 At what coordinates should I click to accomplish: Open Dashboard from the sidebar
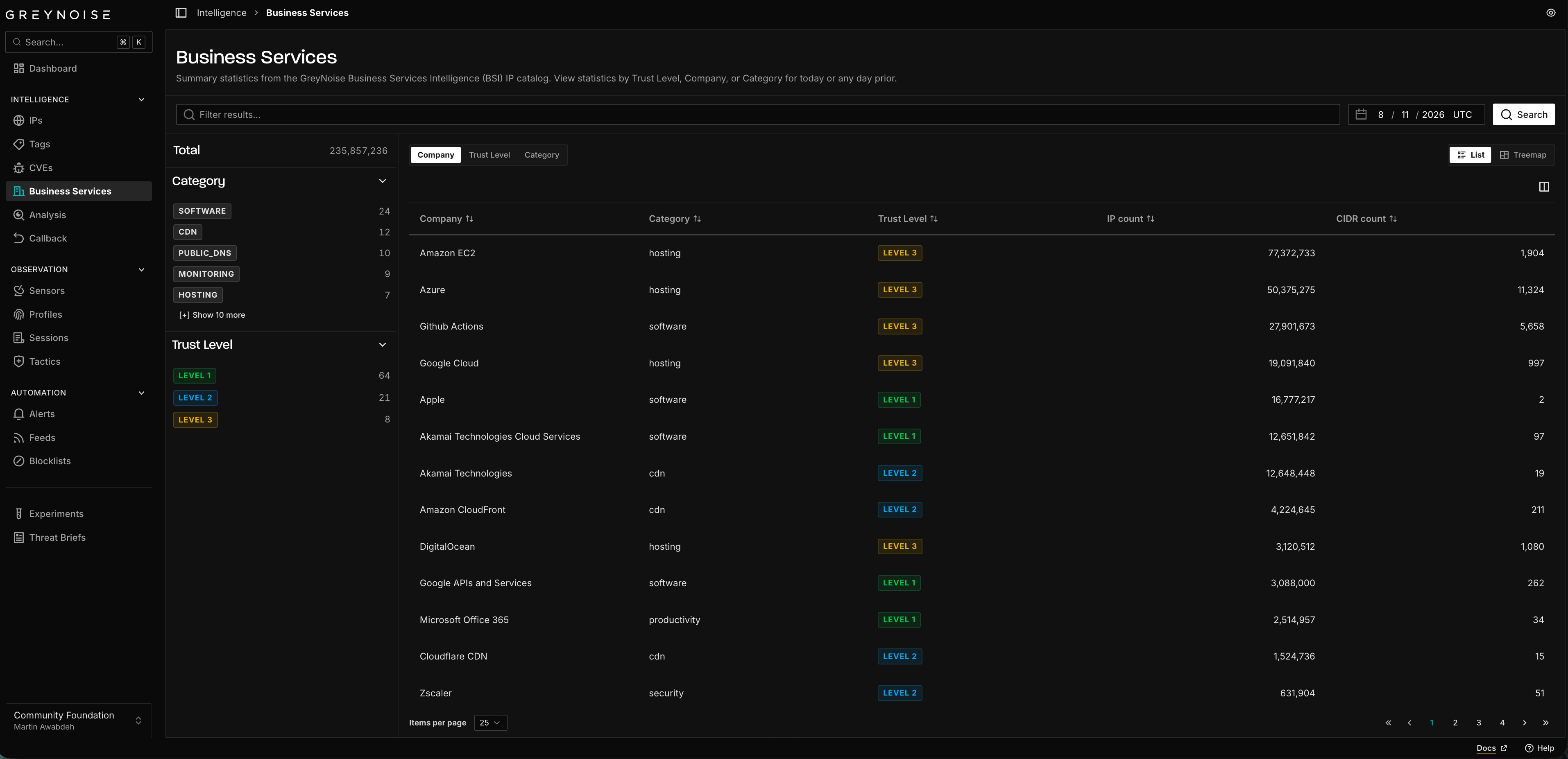pyautogui.click(x=79, y=69)
